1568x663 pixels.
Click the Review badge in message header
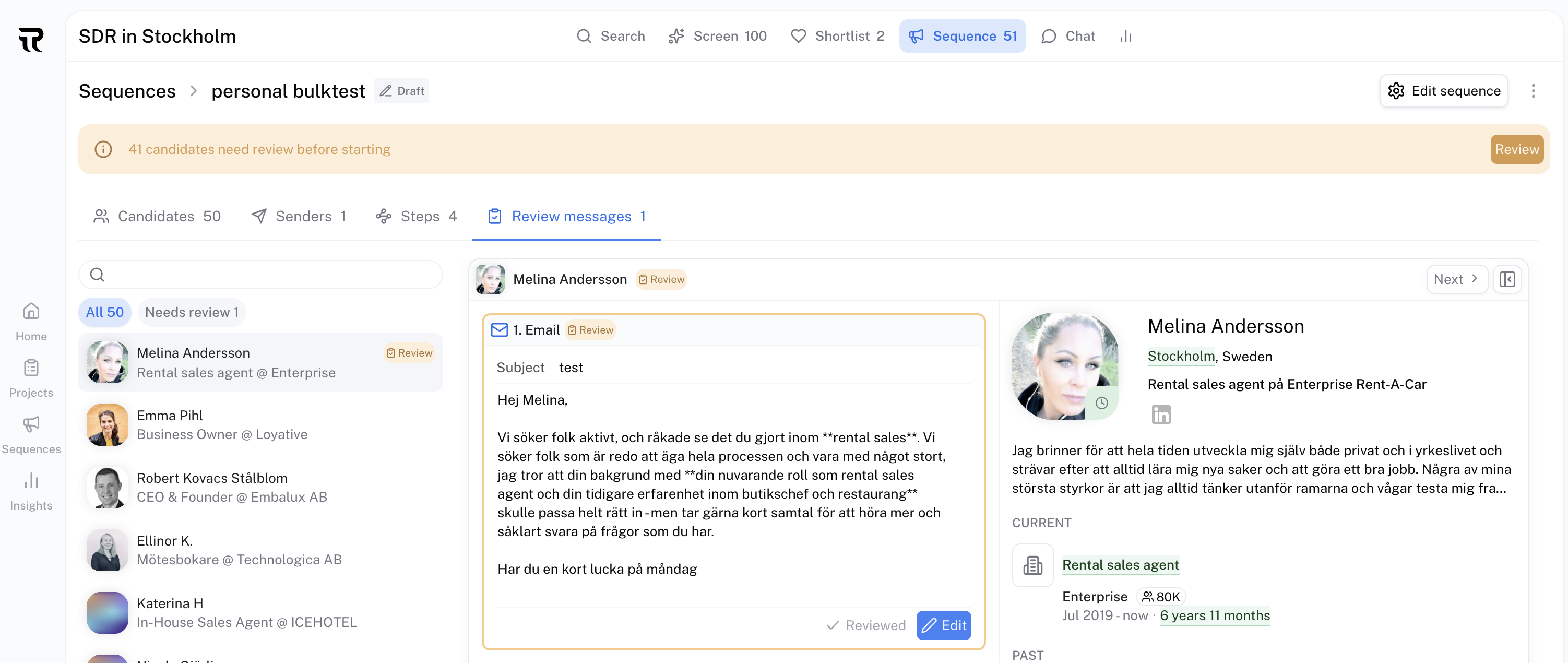click(x=662, y=279)
